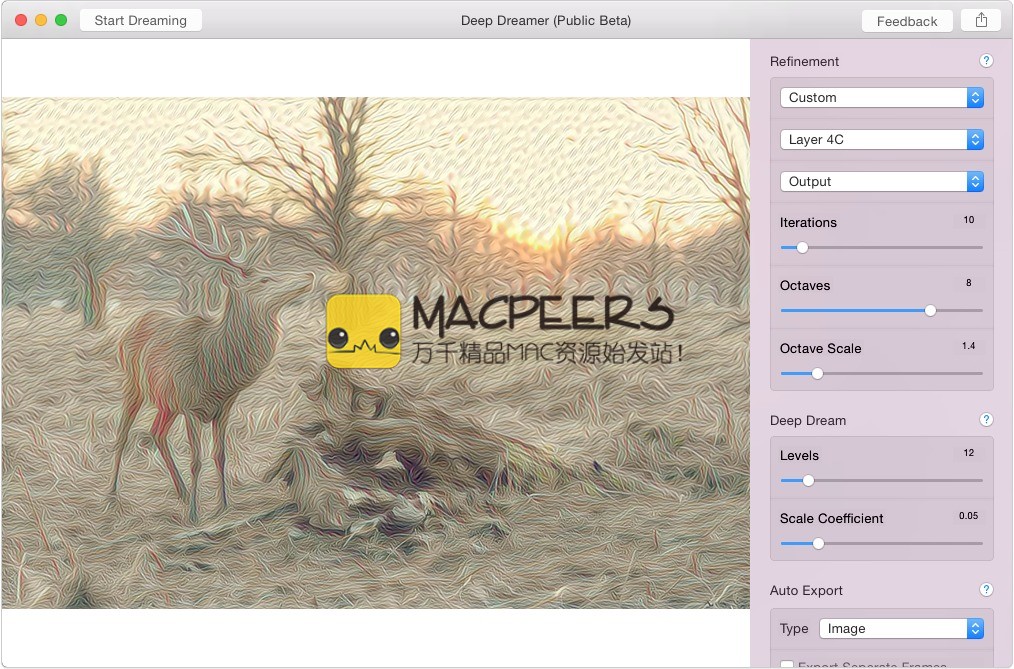Image resolution: width=1014 pixels, height=669 pixels.
Task: Click the Levels value 12
Action: pos(968,452)
